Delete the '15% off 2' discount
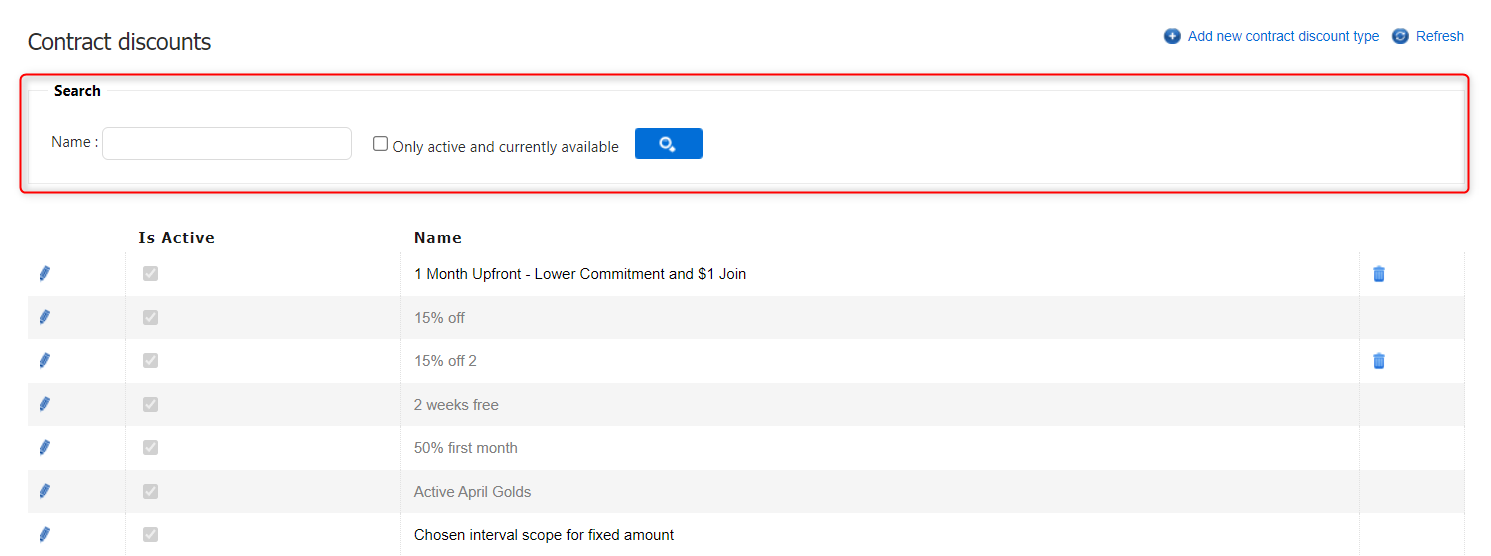1491x556 pixels. [x=1379, y=361]
